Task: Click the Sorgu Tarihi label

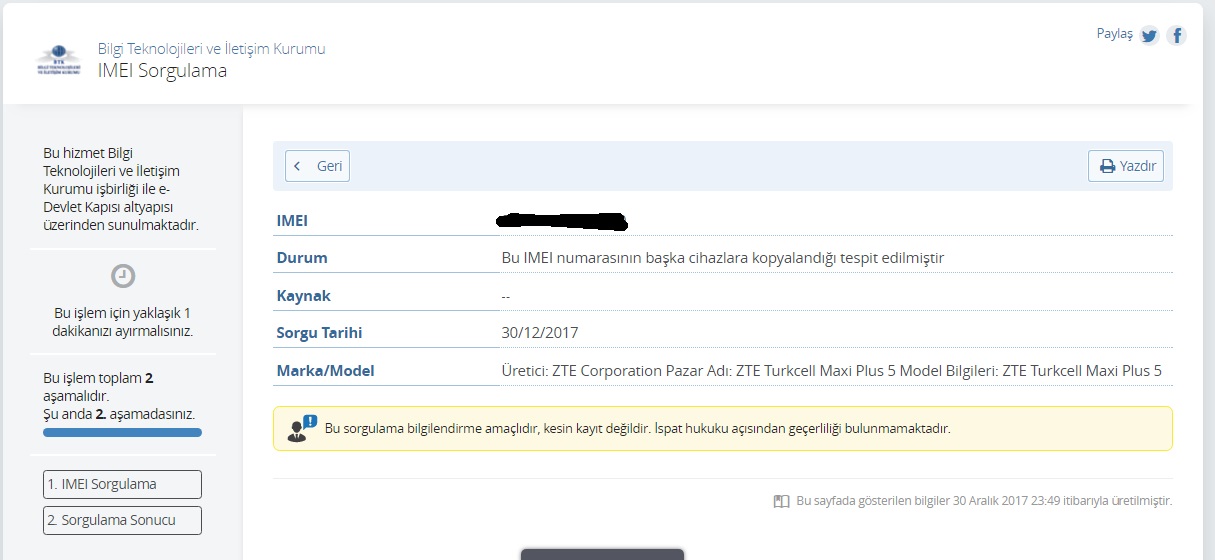Action: click(319, 333)
